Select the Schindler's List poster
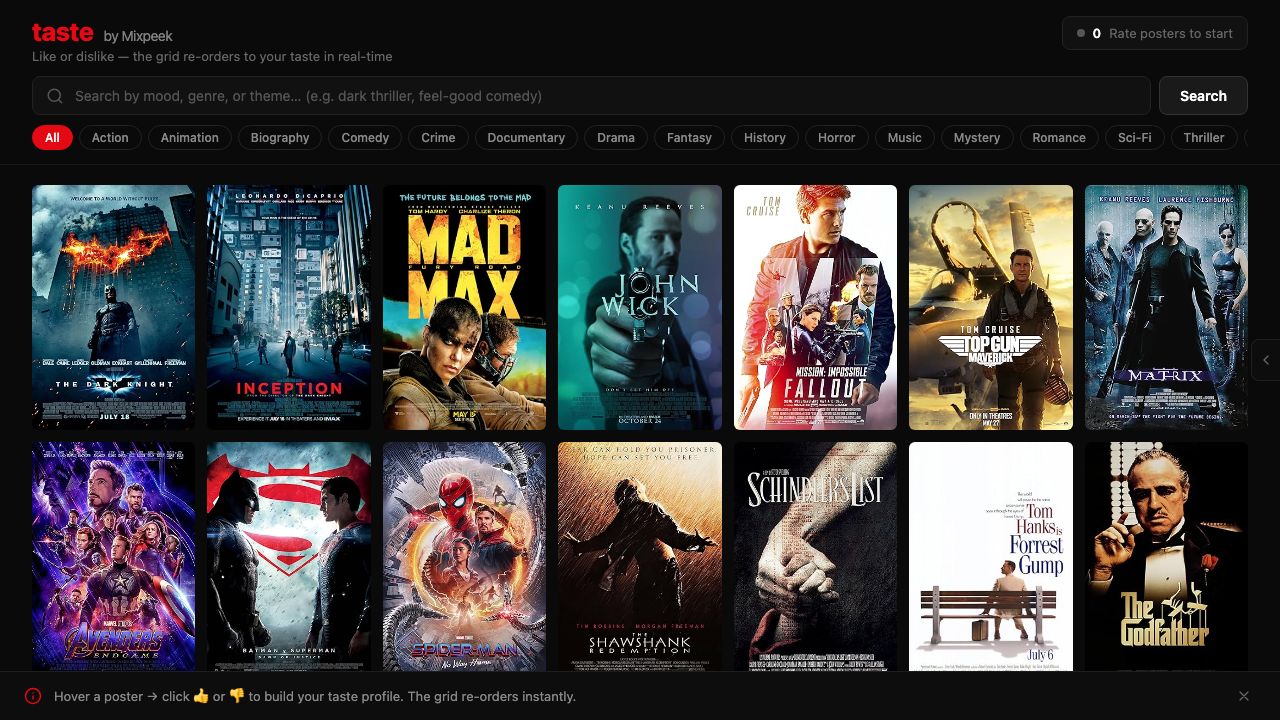The height and width of the screenshot is (720, 1280). point(816,557)
